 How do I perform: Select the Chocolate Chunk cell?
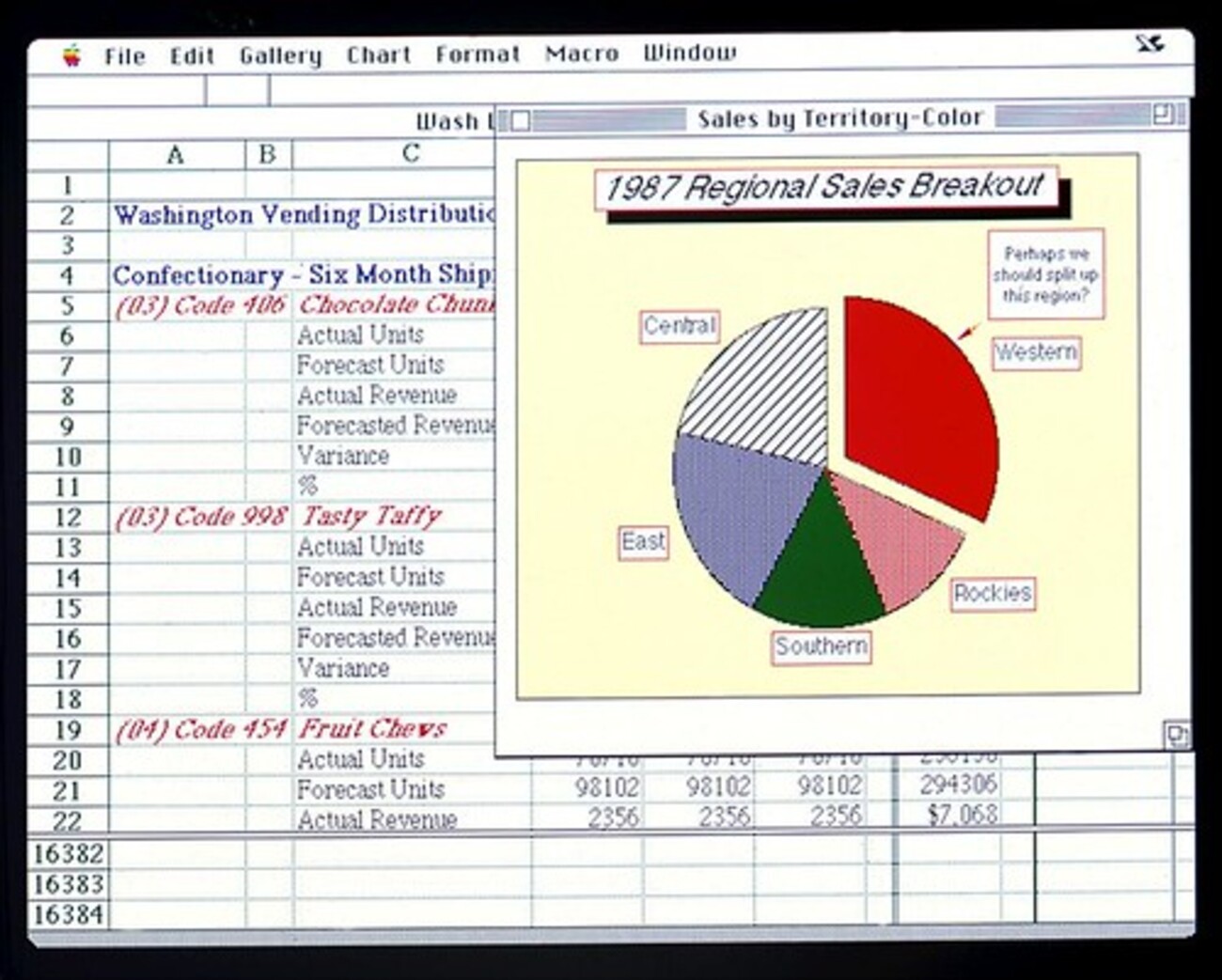pyautogui.click(x=396, y=305)
